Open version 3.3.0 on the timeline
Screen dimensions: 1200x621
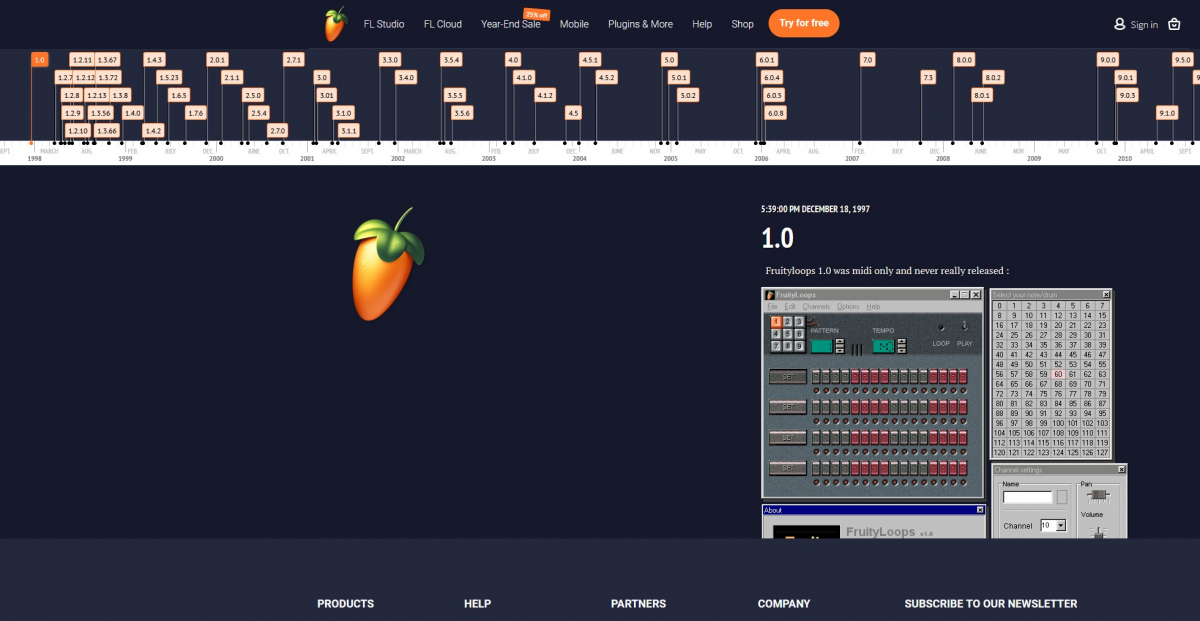(x=390, y=60)
